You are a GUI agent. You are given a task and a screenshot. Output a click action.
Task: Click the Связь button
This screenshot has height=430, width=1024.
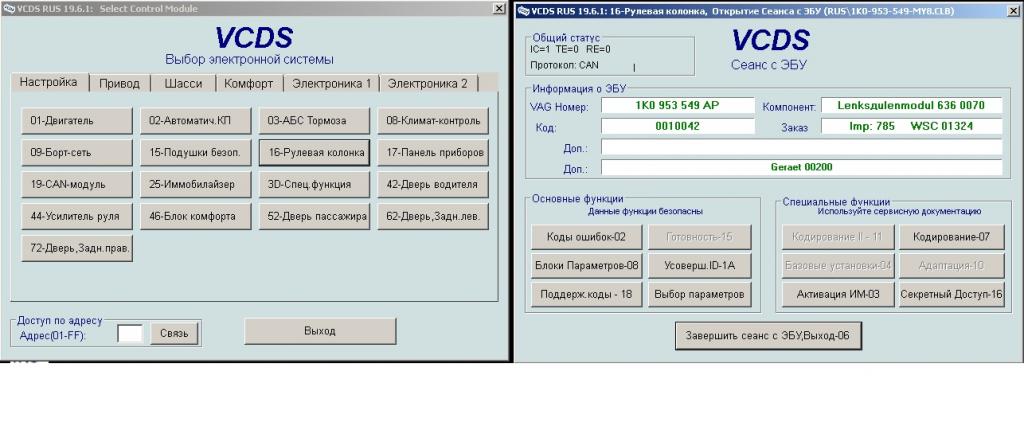(174, 333)
